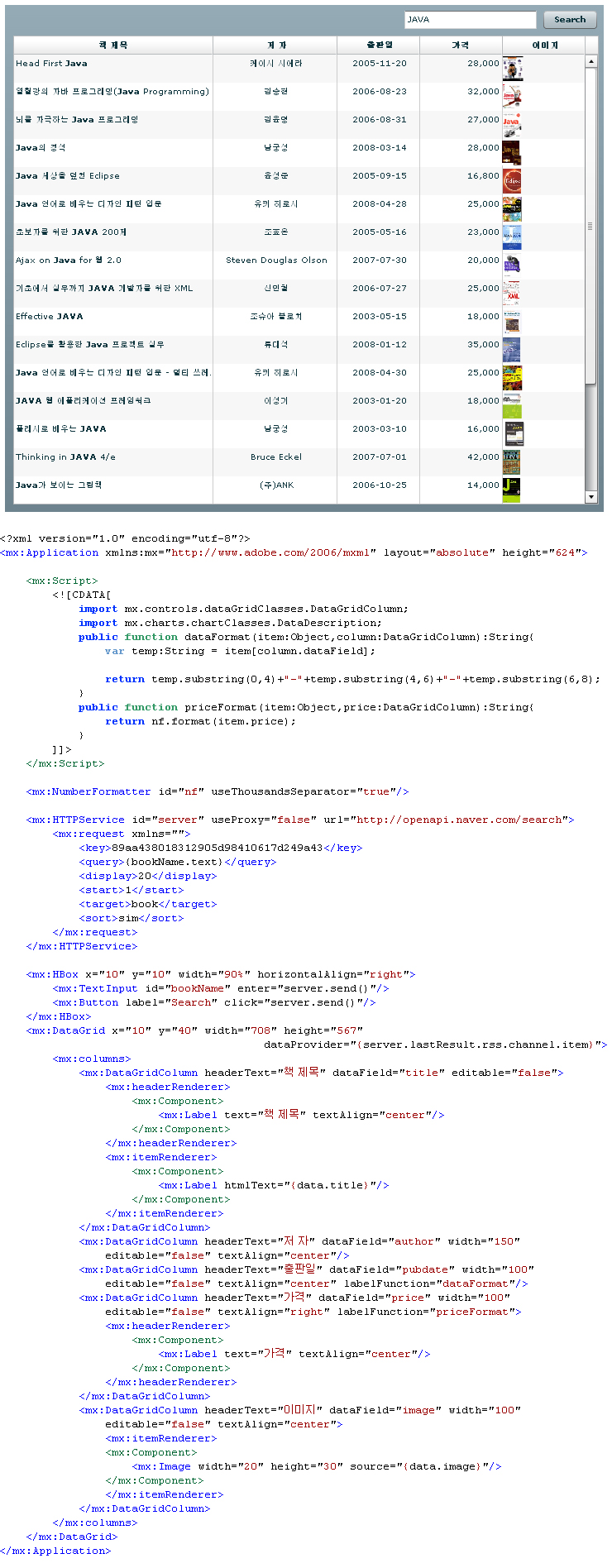
Task: Click Thinking in JAVA cover thumbnail
Action: pyautogui.click(x=512, y=462)
